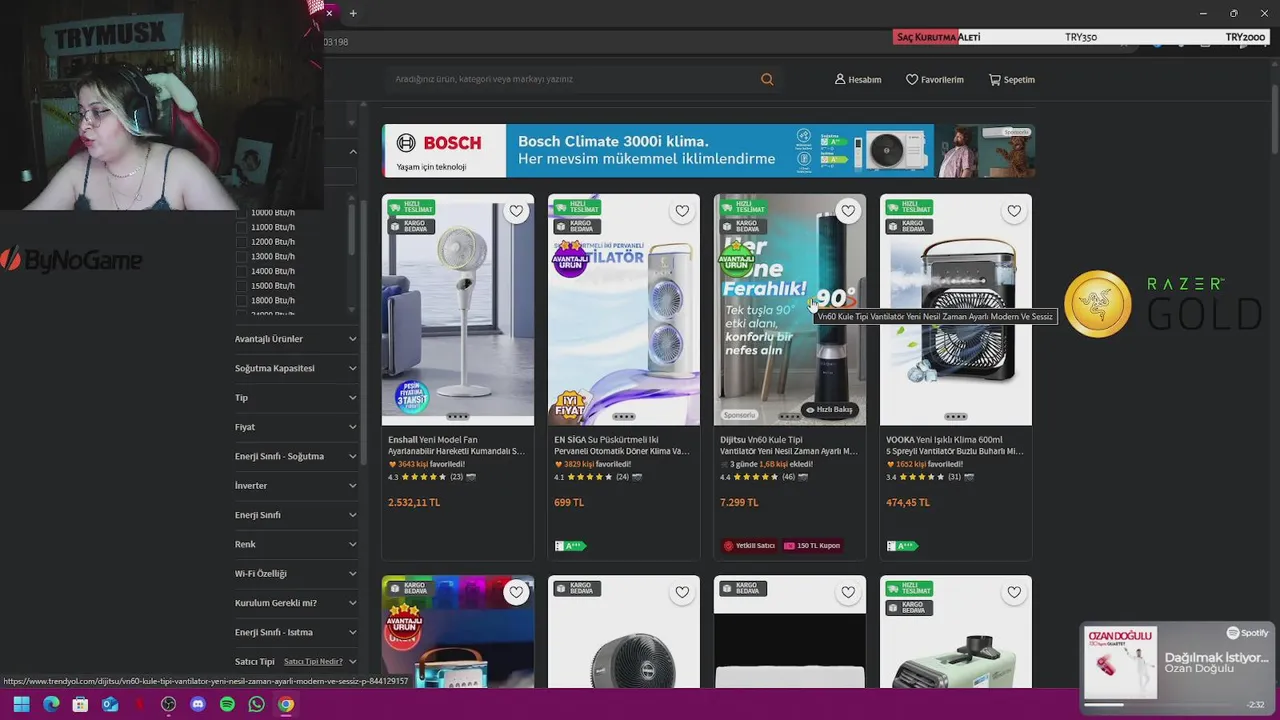Click the page's vertical scrollbar
1280x720 pixels.
(1273, 120)
